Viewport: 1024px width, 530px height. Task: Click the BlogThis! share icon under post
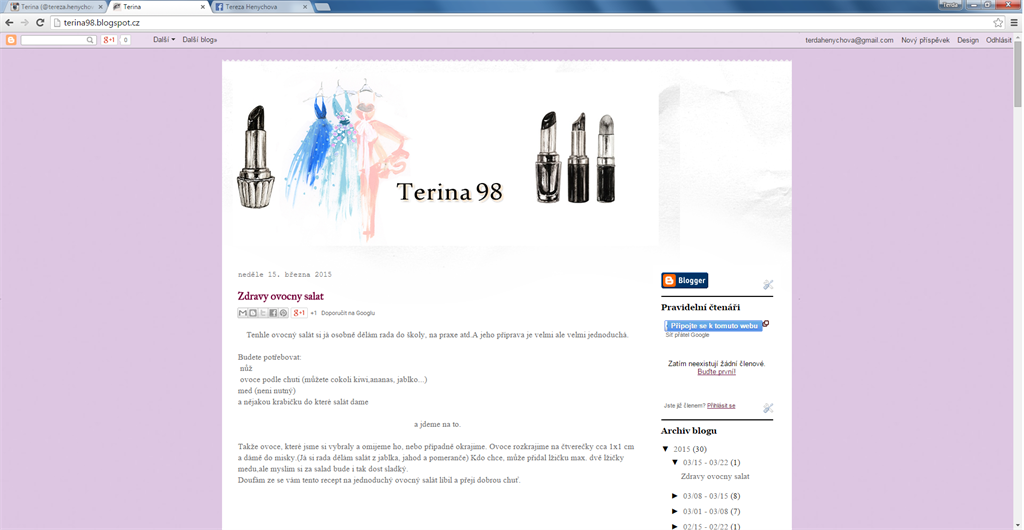[x=253, y=313]
